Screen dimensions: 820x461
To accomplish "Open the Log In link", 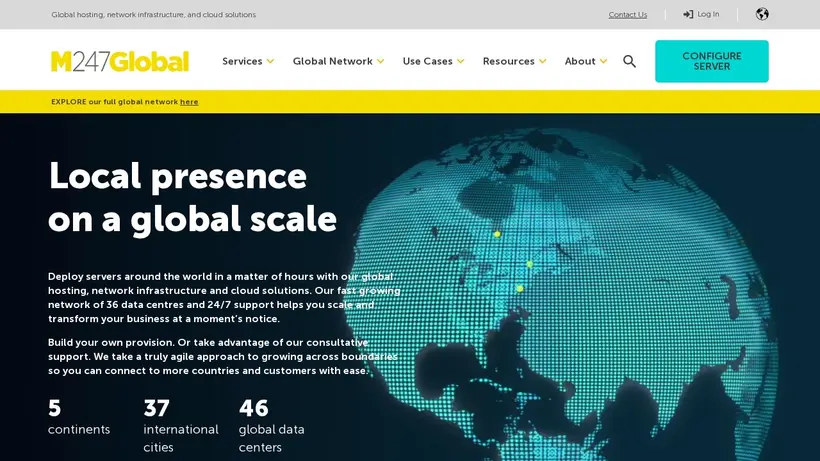I will point(701,14).
